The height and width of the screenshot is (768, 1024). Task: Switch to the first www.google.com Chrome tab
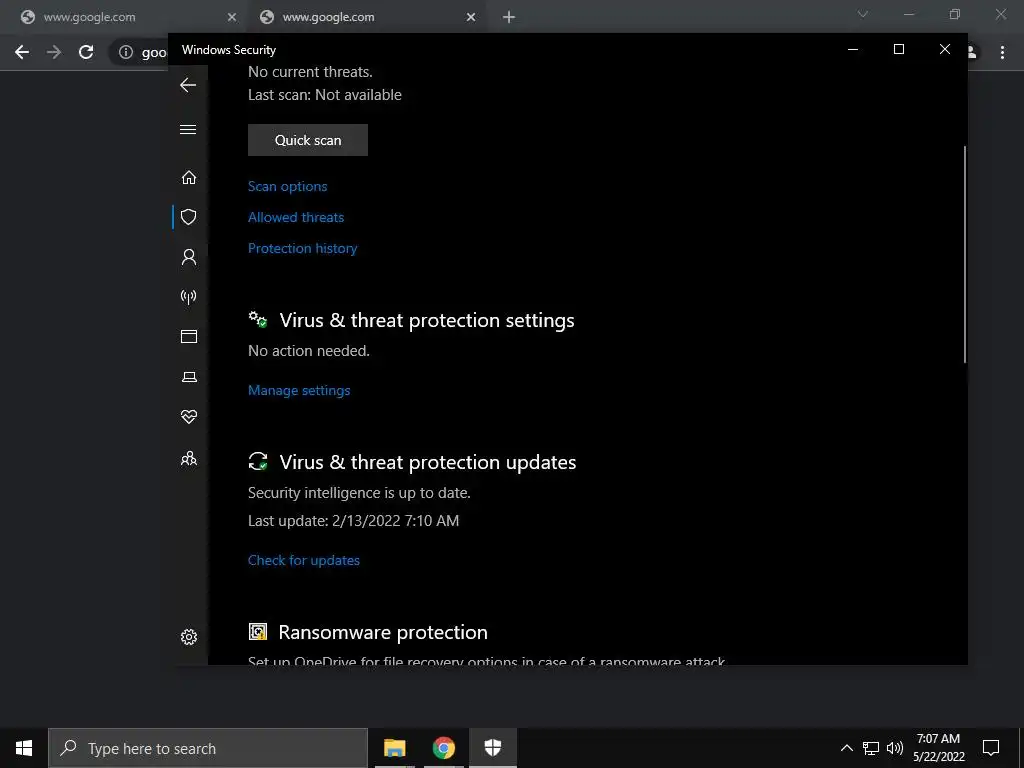pos(124,17)
